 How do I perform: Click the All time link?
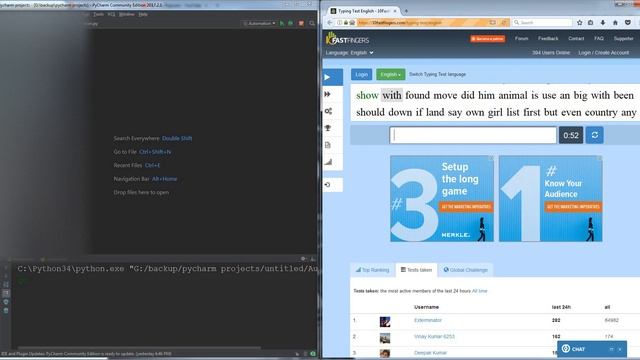click(480, 291)
